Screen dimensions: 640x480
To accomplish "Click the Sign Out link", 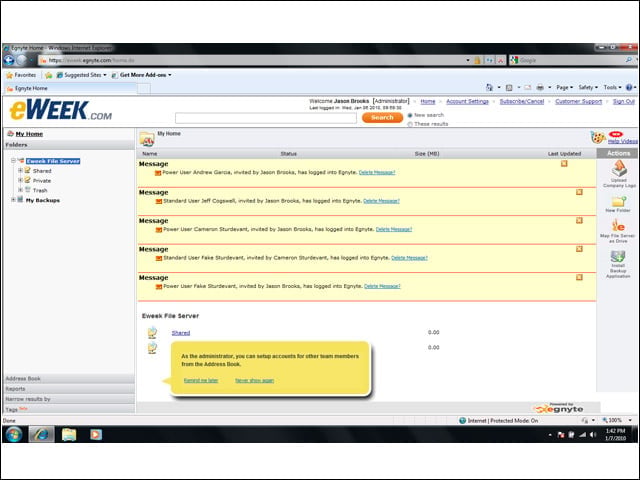I will tap(624, 101).
